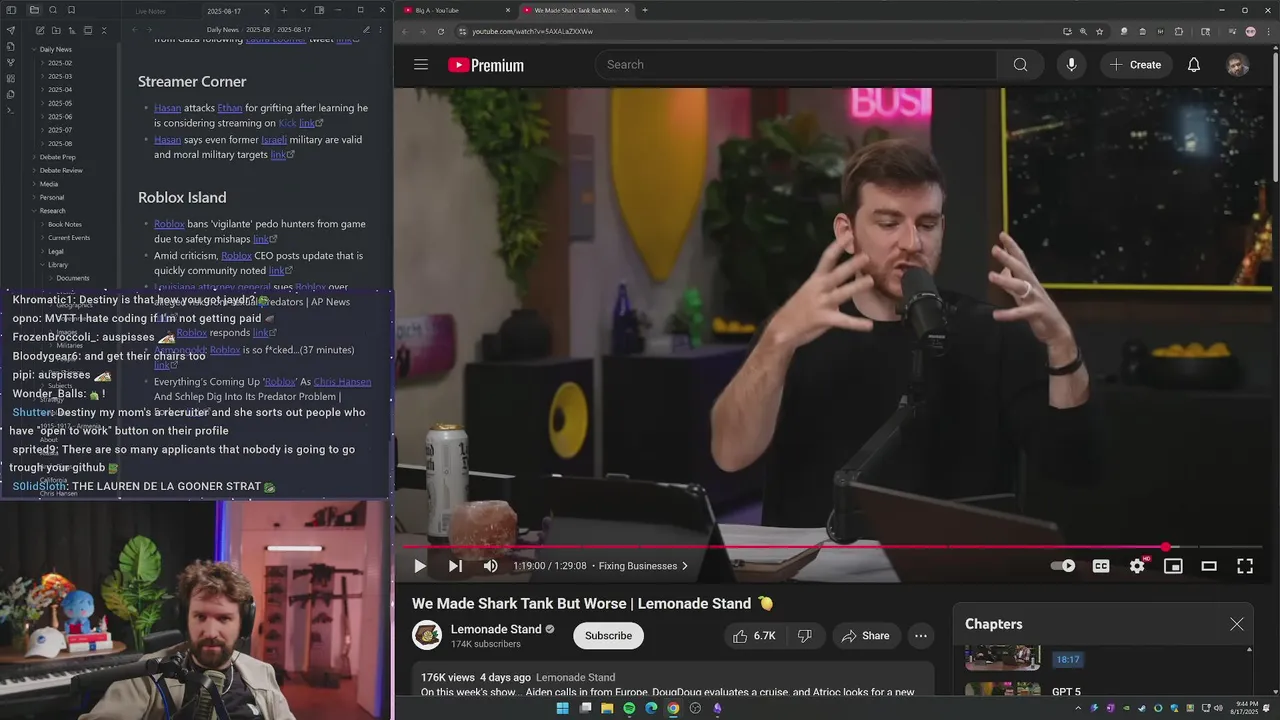
Task: Switch to theater mode
Action: tap(1209, 566)
